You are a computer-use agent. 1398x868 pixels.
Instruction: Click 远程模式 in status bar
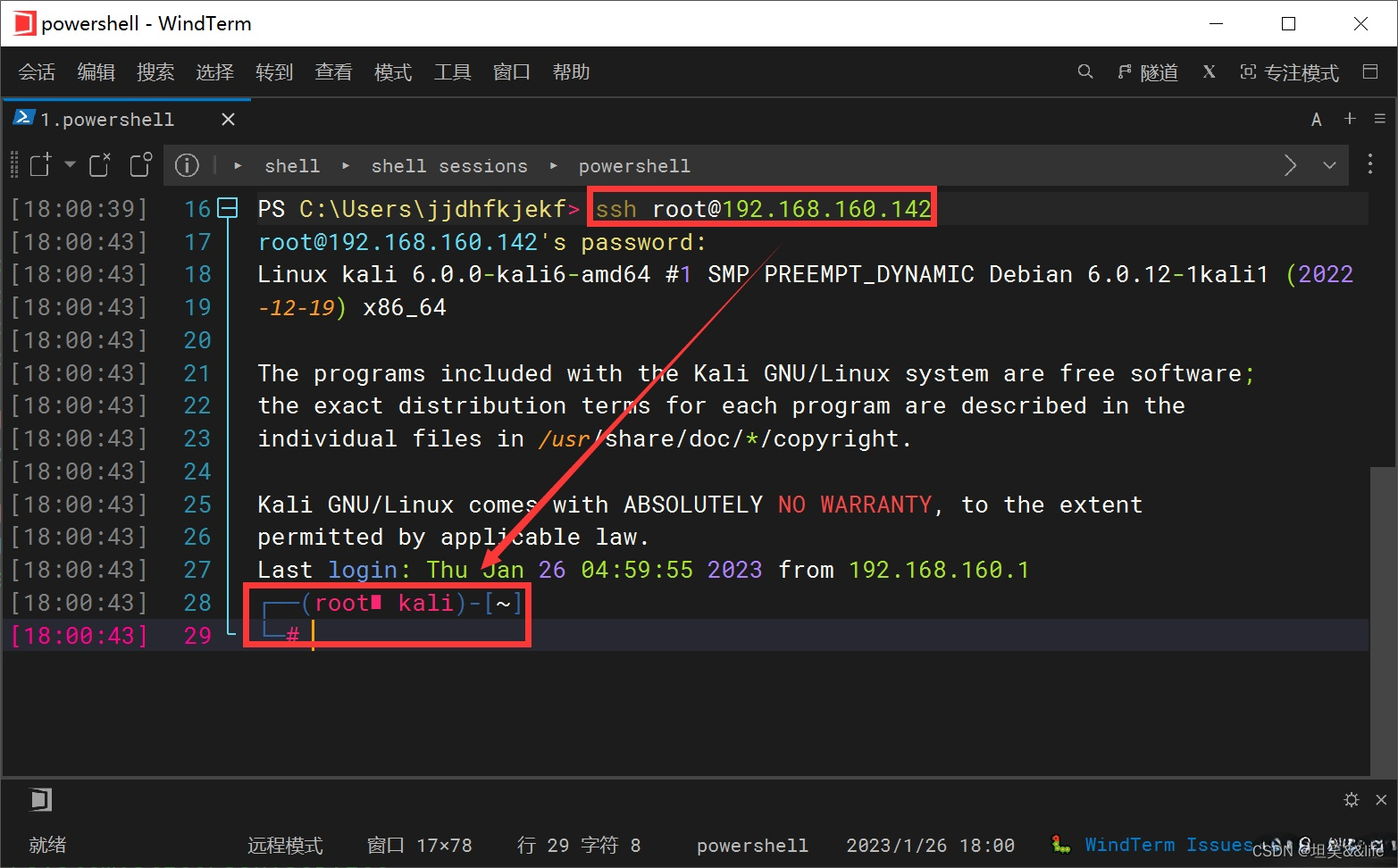click(x=285, y=845)
